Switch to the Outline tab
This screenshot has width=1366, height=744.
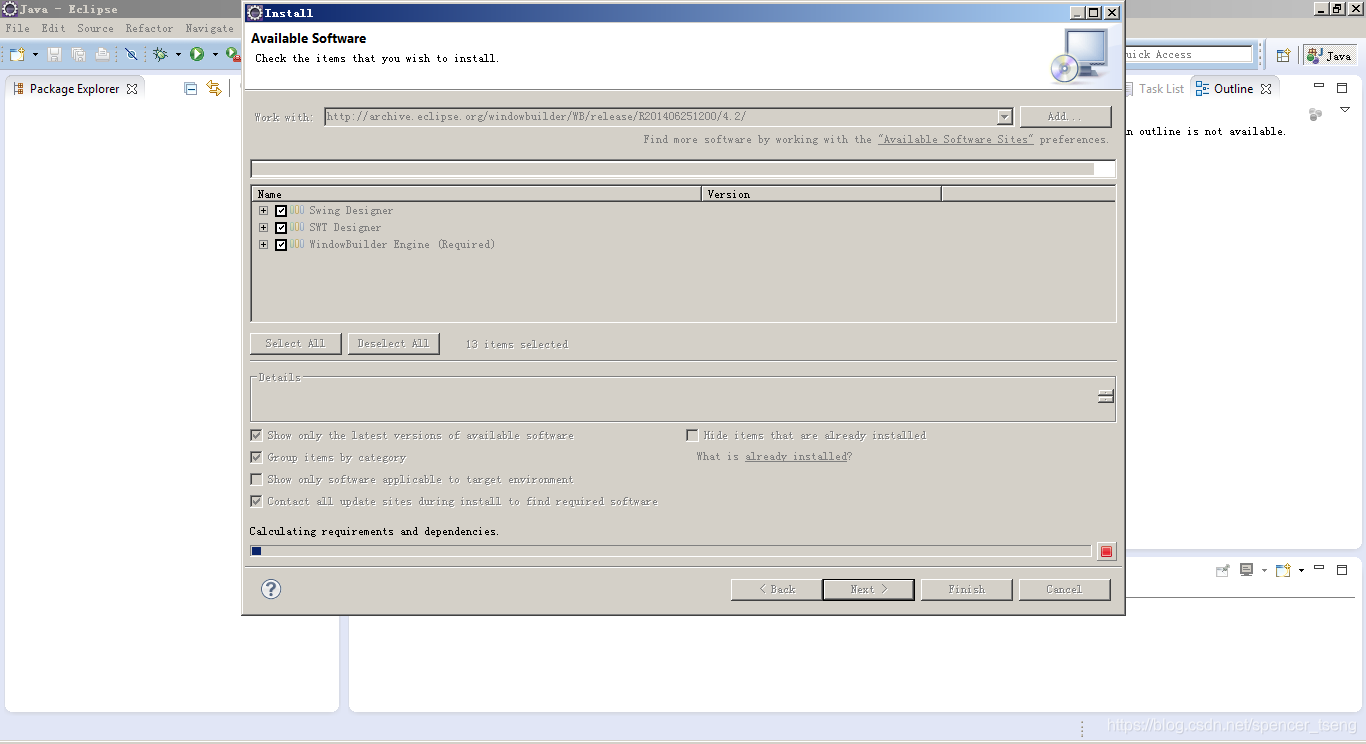tap(1233, 88)
